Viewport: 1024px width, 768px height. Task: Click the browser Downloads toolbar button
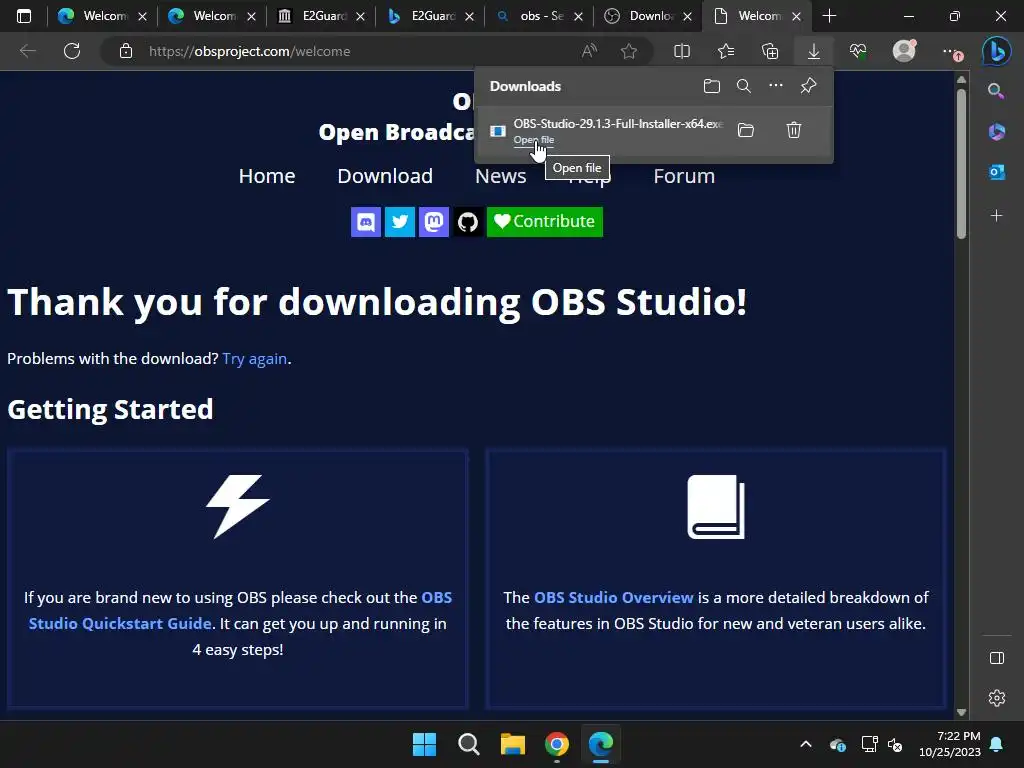click(814, 51)
